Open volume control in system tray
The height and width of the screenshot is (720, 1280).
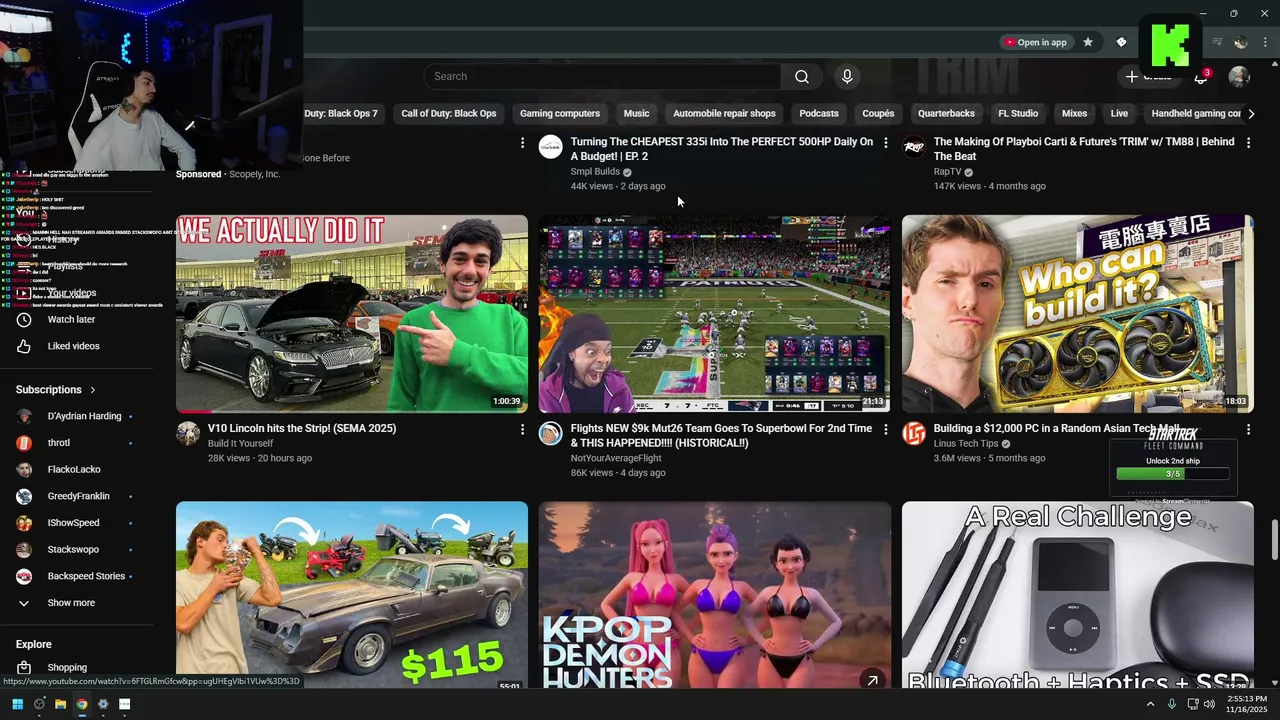coord(1209,704)
